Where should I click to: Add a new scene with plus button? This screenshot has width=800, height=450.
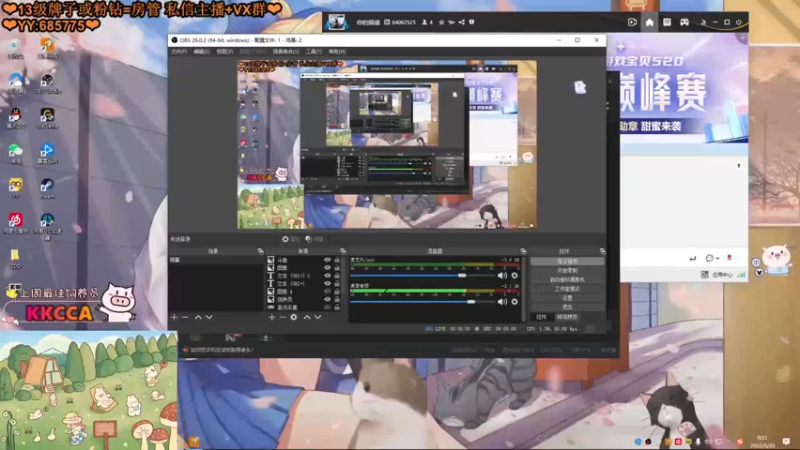pyautogui.click(x=174, y=317)
